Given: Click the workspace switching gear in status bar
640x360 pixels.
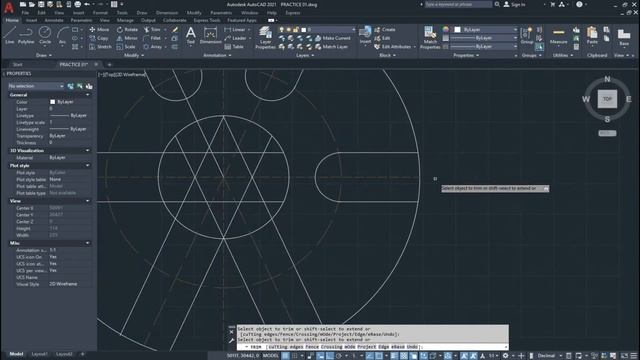Looking at the screenshot, I should tap(505, 356).
